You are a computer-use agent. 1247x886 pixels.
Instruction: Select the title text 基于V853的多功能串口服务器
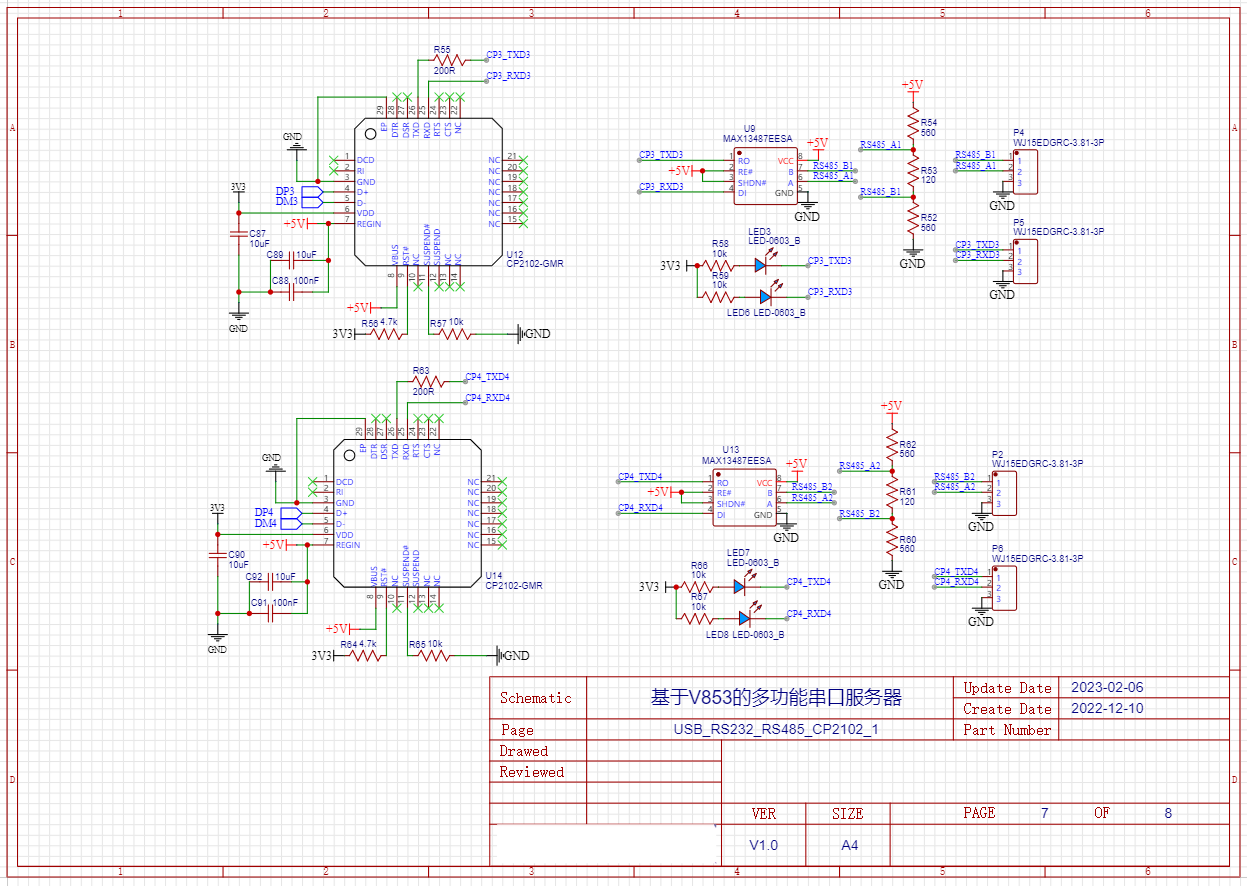tap(776, 698)
